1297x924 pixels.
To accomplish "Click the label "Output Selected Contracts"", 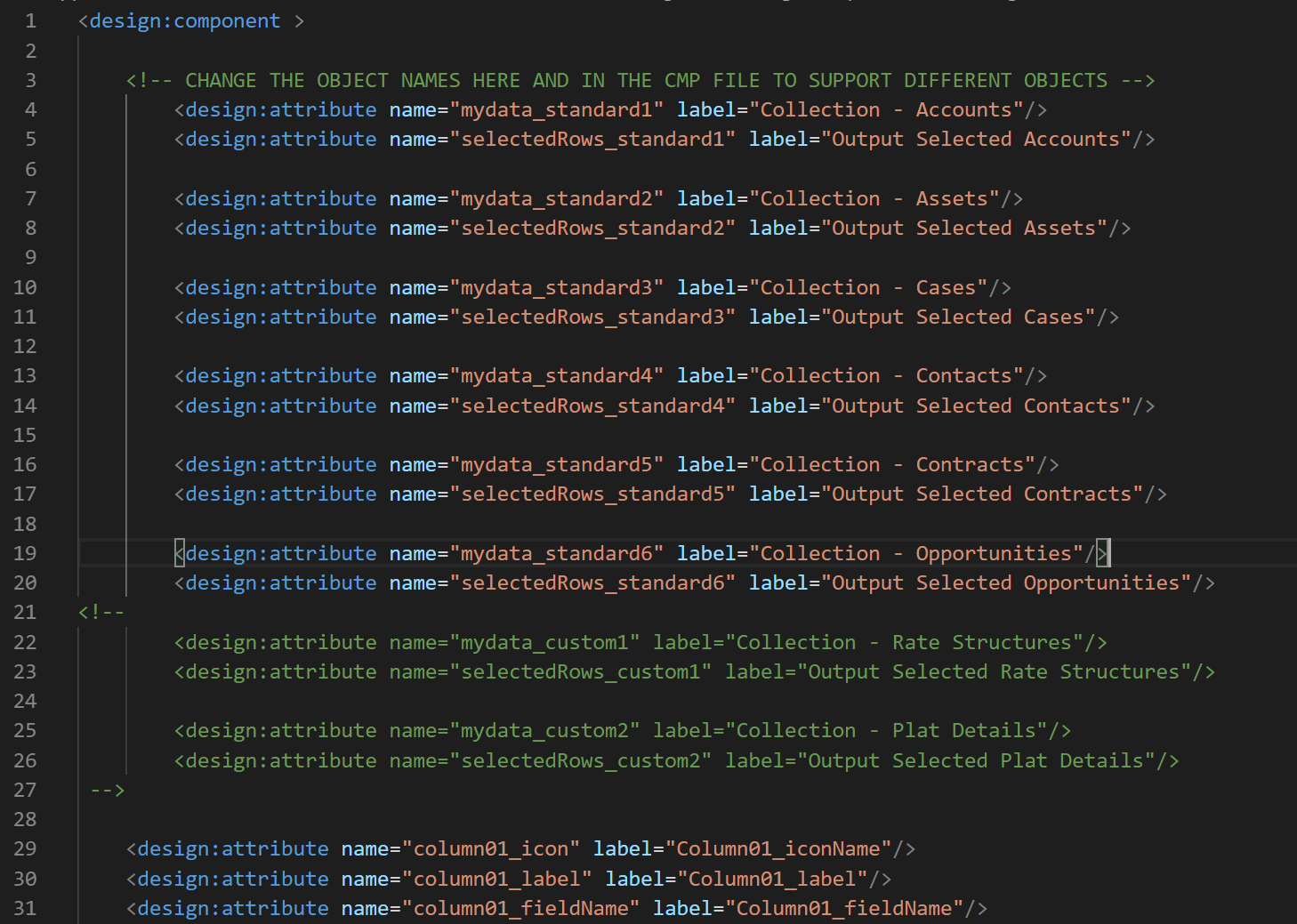I will point(982,494).
